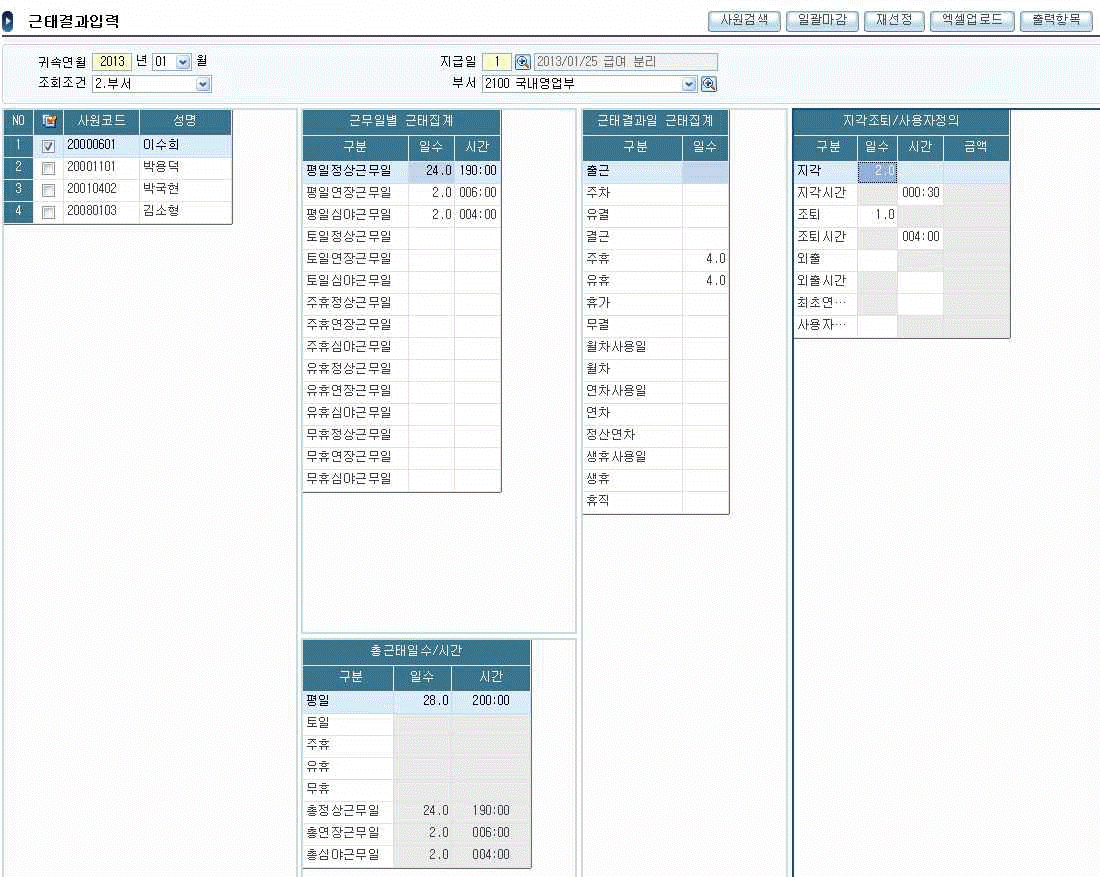
Task: Open the 출력항목 button
Action: pos(1056,21)
